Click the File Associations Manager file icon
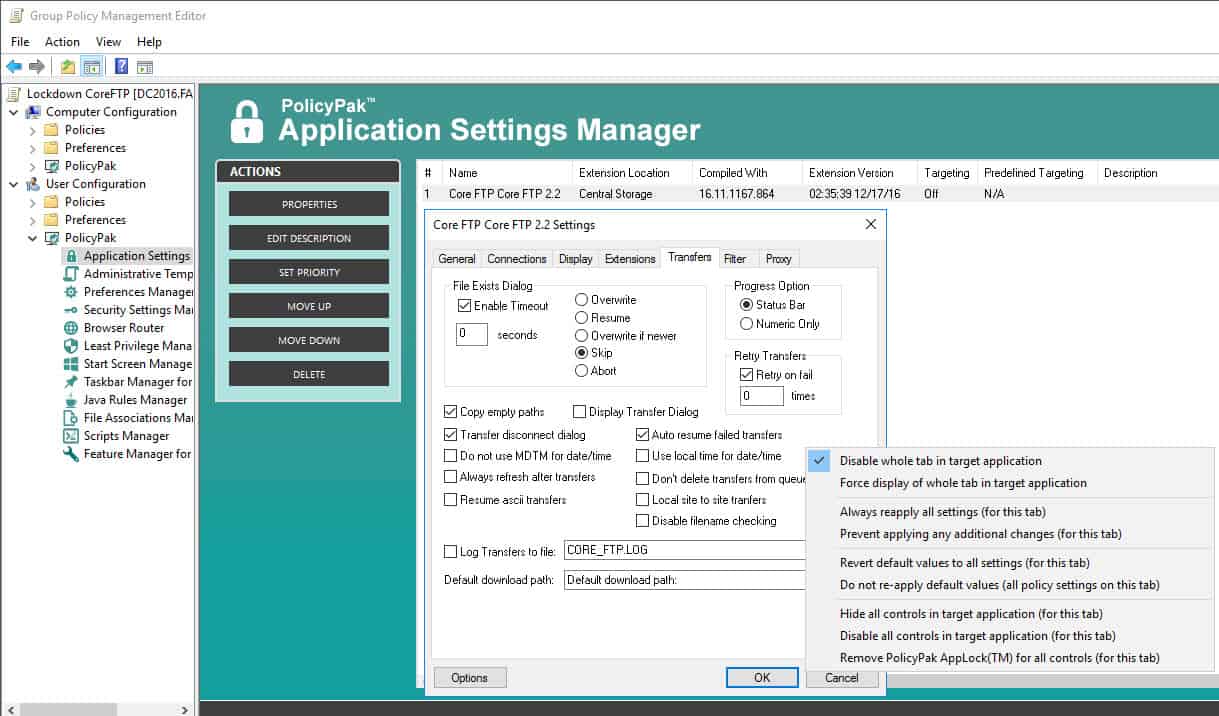This screenshot has height=716, width=1219. (71, 418)
